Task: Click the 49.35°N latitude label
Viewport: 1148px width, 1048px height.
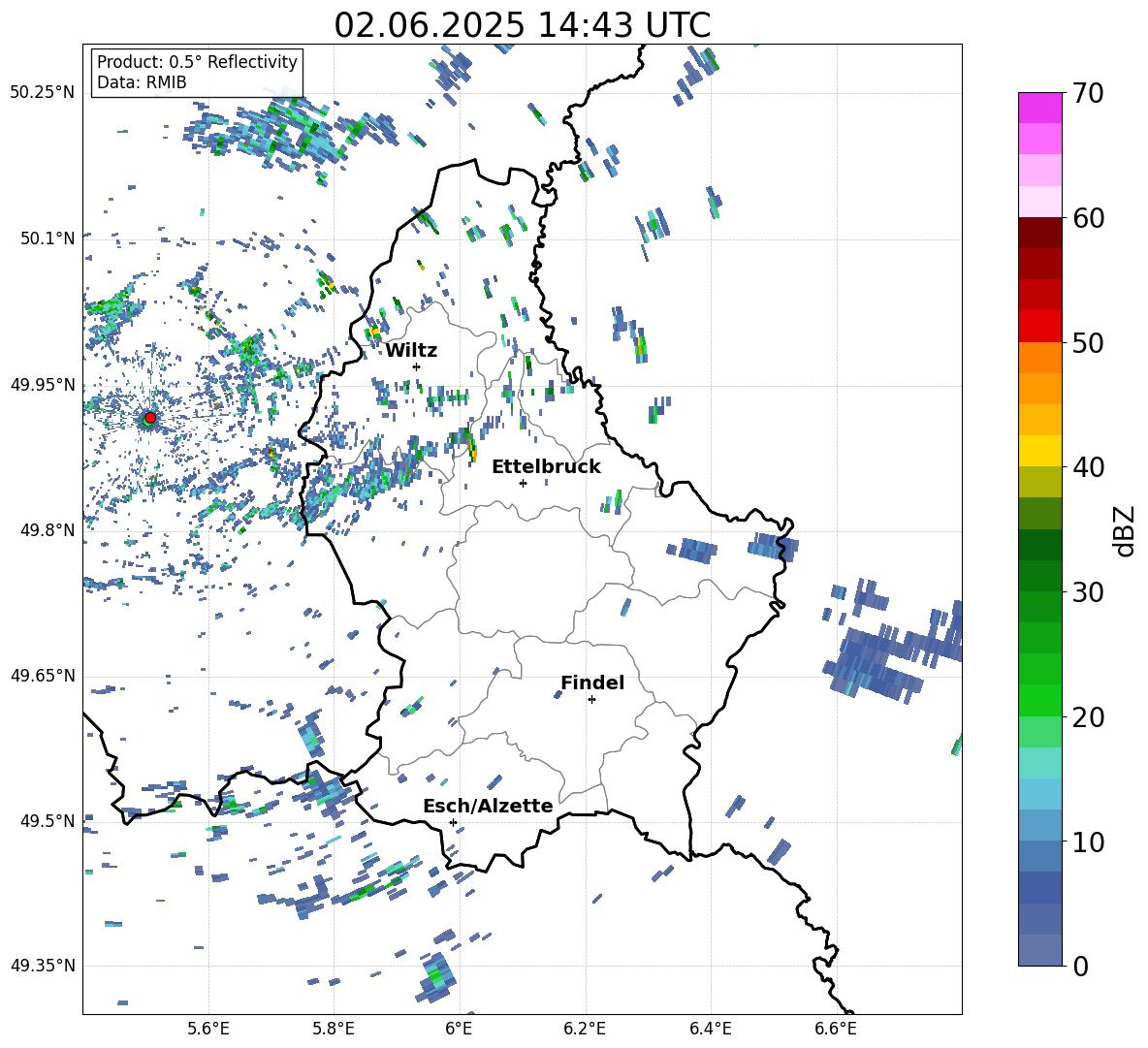Action: click(43, 966)
